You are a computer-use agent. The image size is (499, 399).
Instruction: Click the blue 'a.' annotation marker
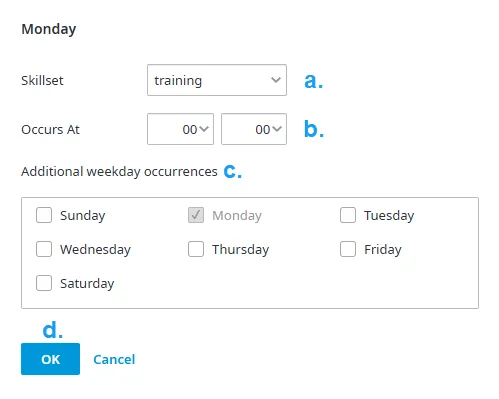[x=314, y=80]
